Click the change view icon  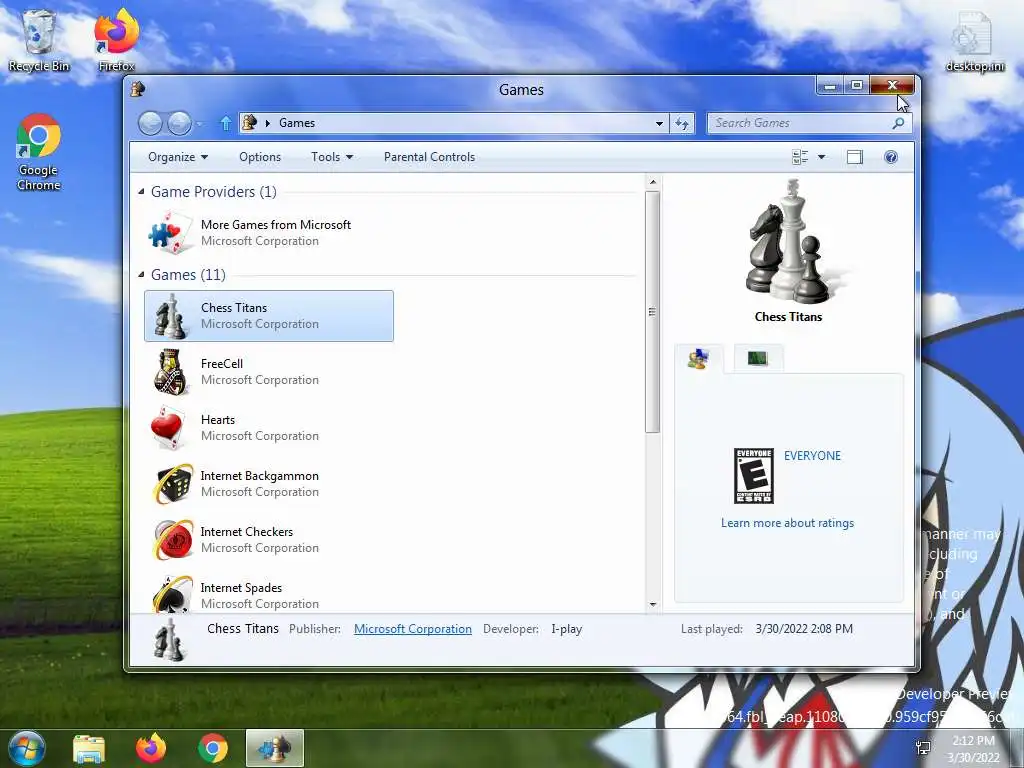[800, 157]
